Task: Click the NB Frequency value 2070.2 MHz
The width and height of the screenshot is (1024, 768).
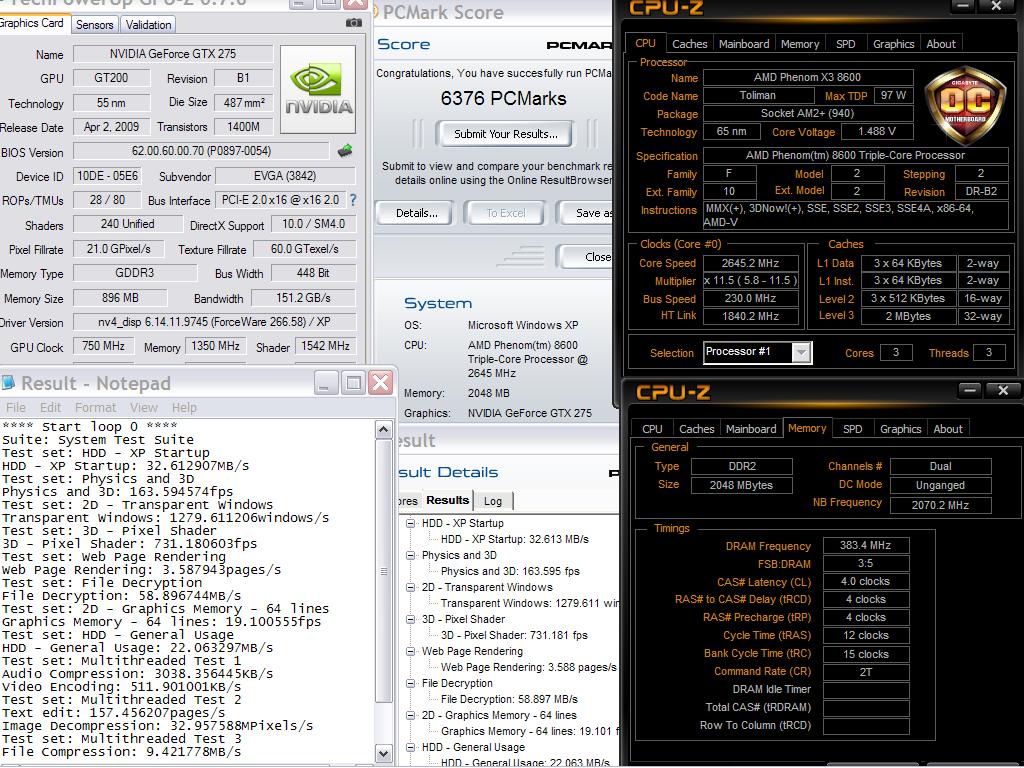Action: (940, 505)
